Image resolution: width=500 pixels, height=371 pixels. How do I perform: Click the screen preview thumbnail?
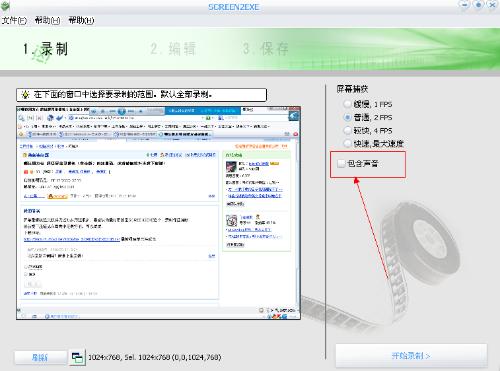tap(158, 213)
